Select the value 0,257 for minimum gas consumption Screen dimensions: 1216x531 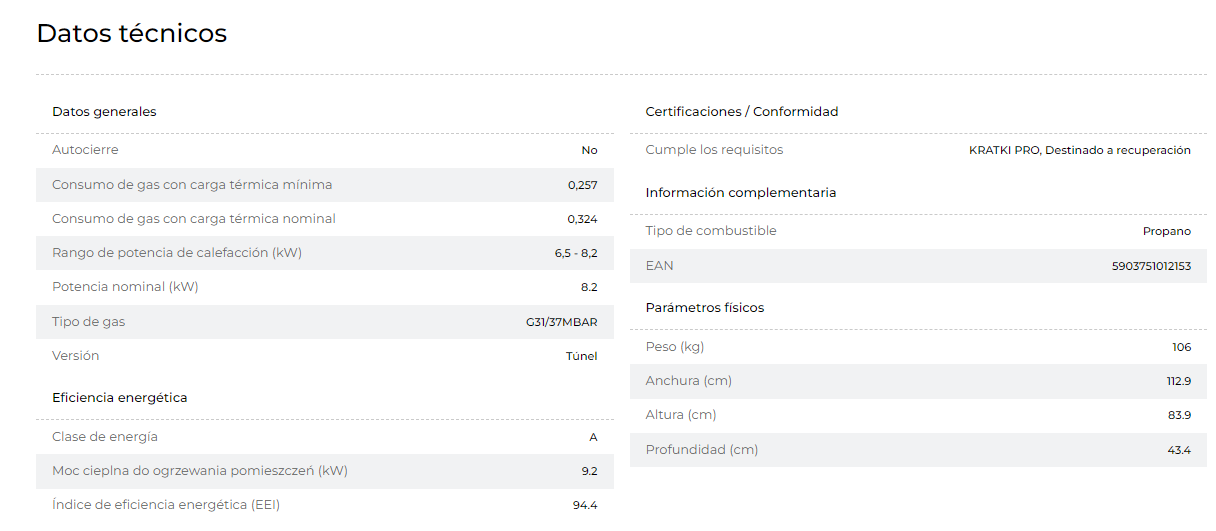582,185
